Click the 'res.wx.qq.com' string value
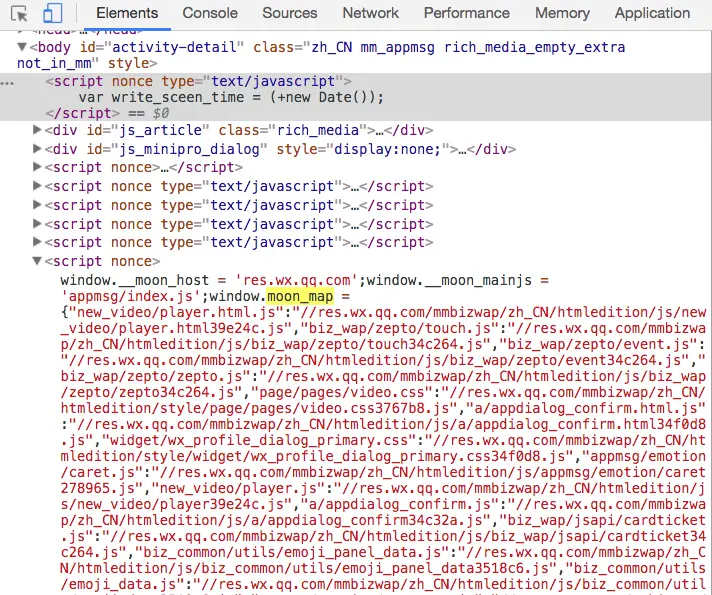Viewport: 712px width, 595px height. point(297,280)
